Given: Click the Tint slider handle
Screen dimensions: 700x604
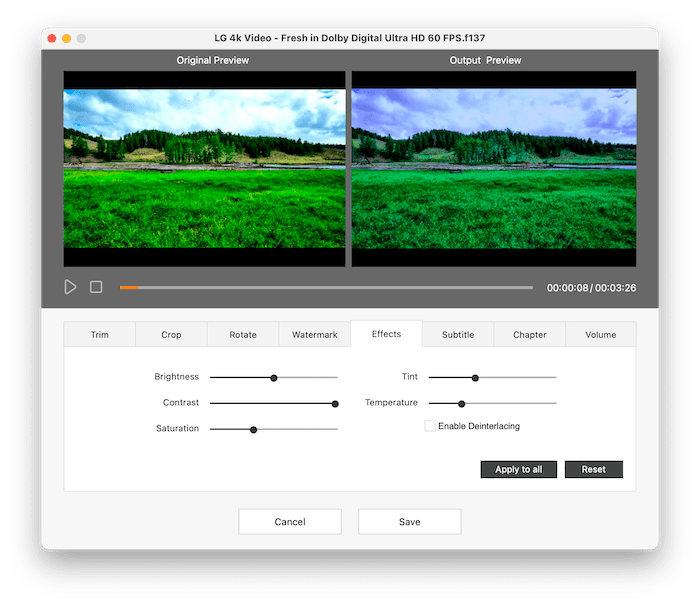Looking at the screenshot, I should 475,378.
